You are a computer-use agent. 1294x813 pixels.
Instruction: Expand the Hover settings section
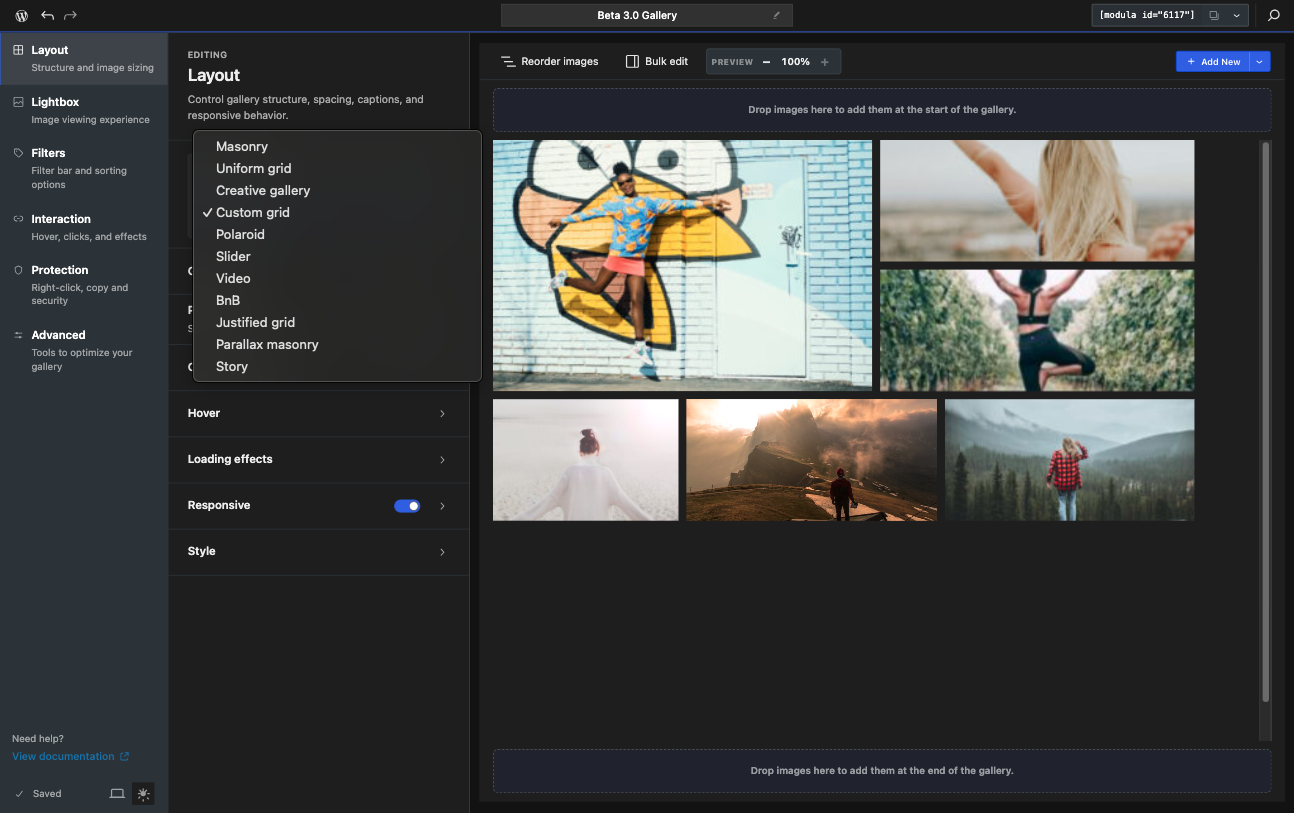(x=318, y=413)
